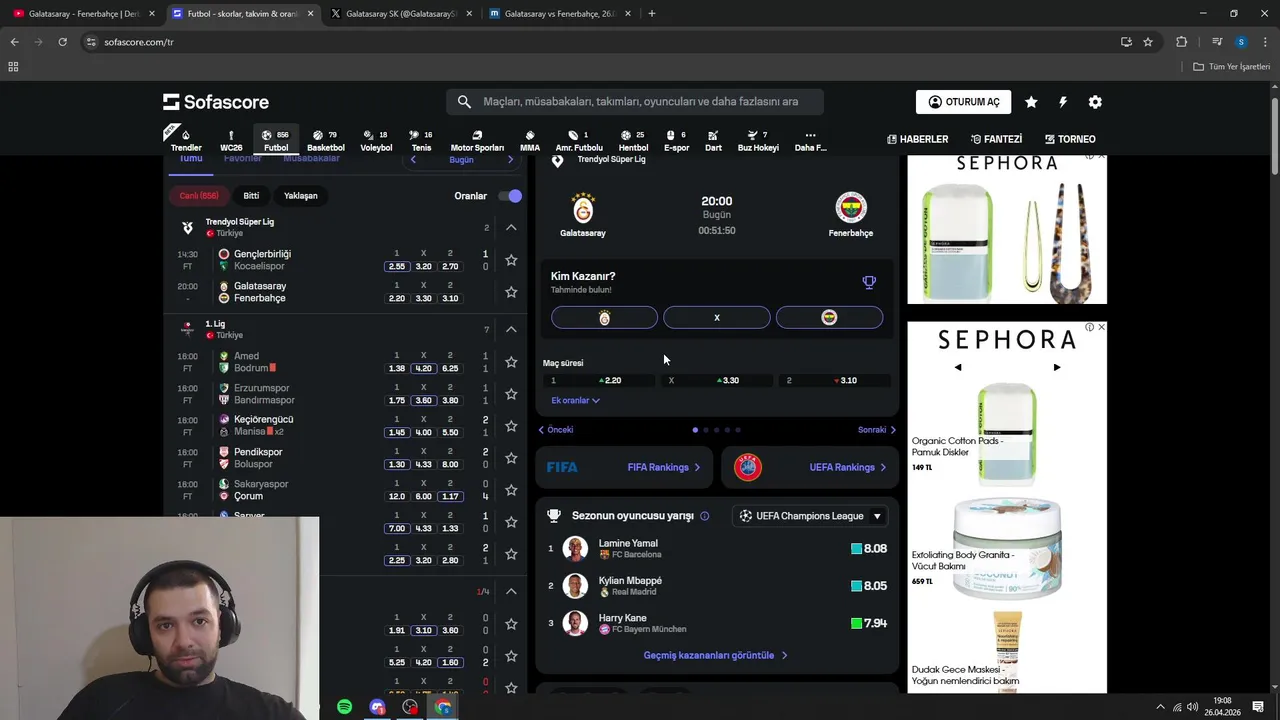Screen dimensions: 1280x720
Task: Select the Tenis sport icon
Action: point(421,141)
